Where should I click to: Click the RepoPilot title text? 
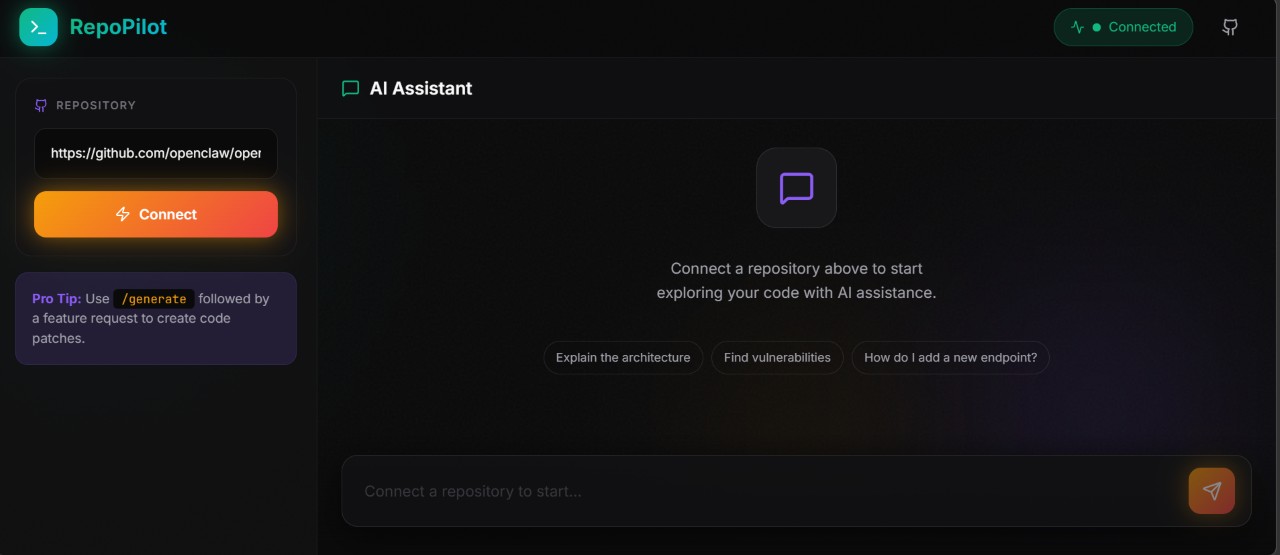(118, 27)
